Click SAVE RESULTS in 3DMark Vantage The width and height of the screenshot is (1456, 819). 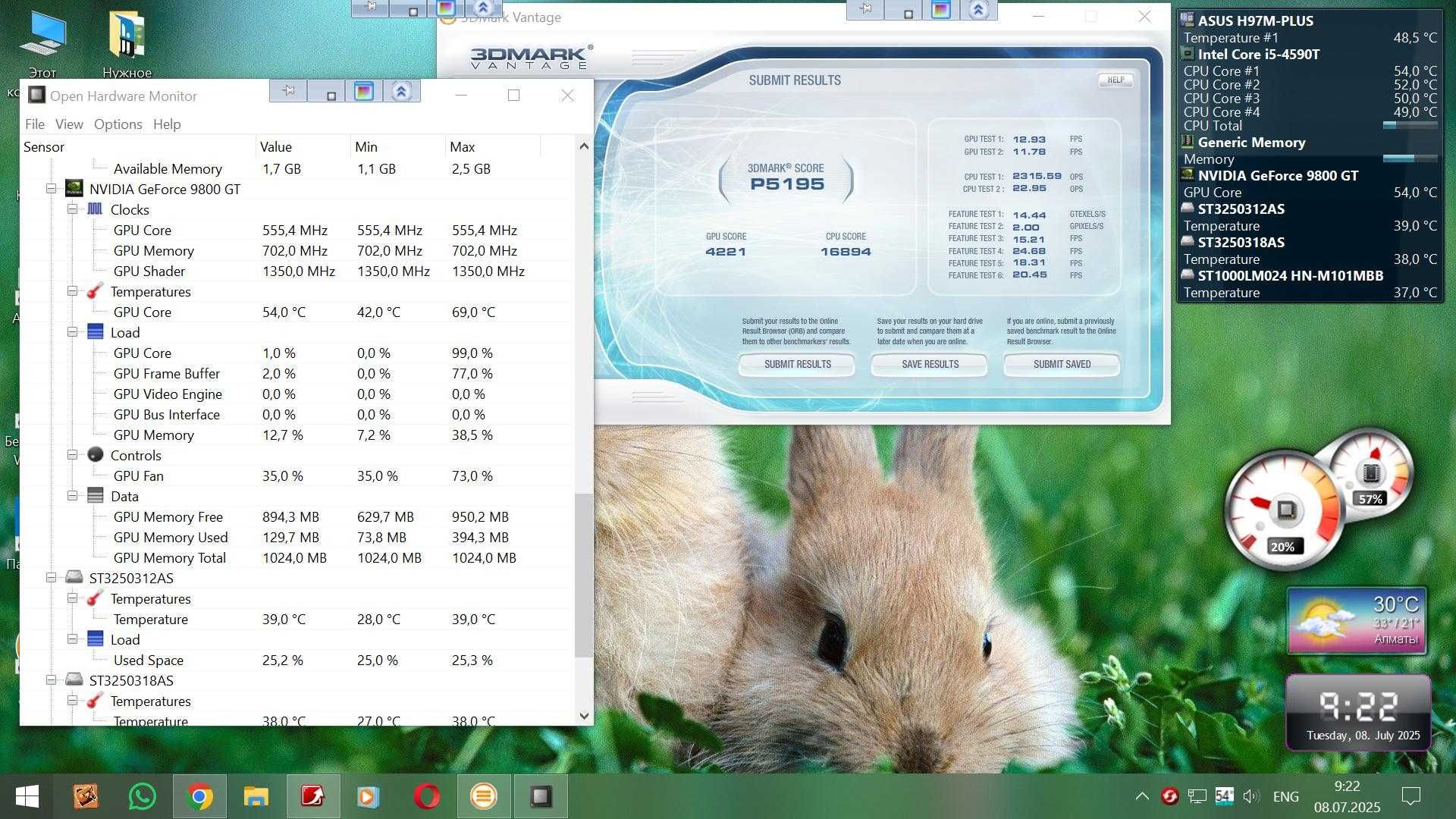pos(930,364)
